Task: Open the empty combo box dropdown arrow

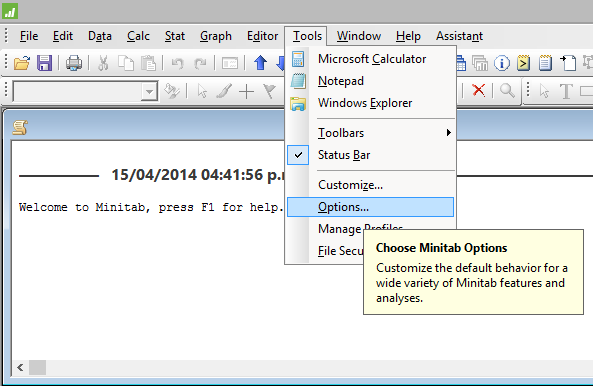Action: tap(150, 91)
